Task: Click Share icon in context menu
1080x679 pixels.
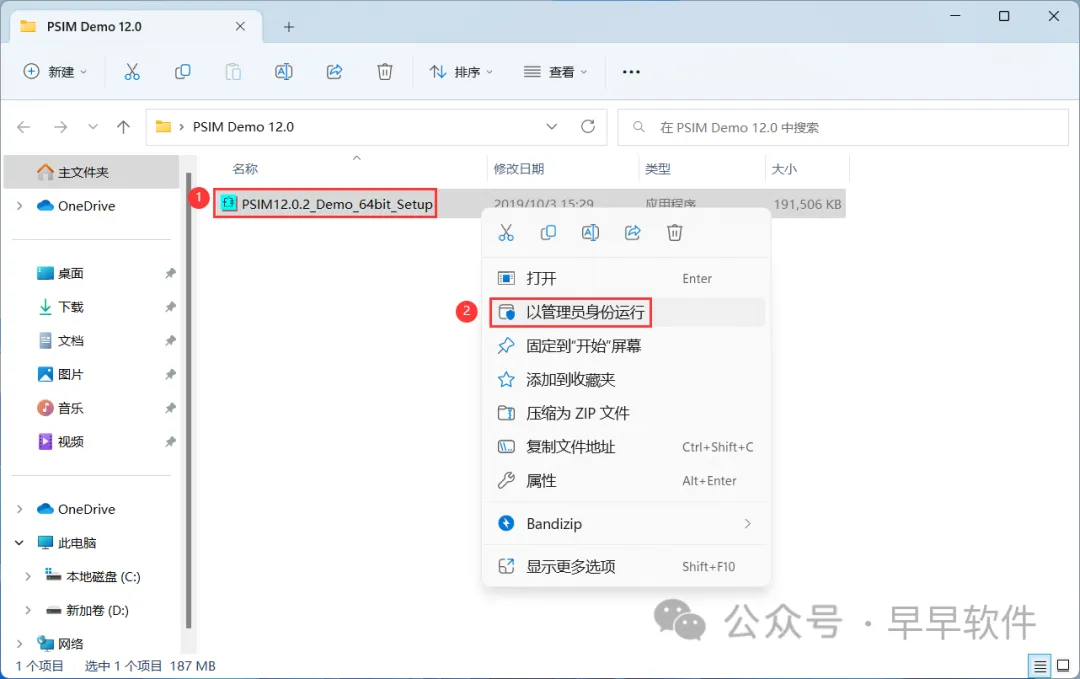Action: [x=633, y=233]
